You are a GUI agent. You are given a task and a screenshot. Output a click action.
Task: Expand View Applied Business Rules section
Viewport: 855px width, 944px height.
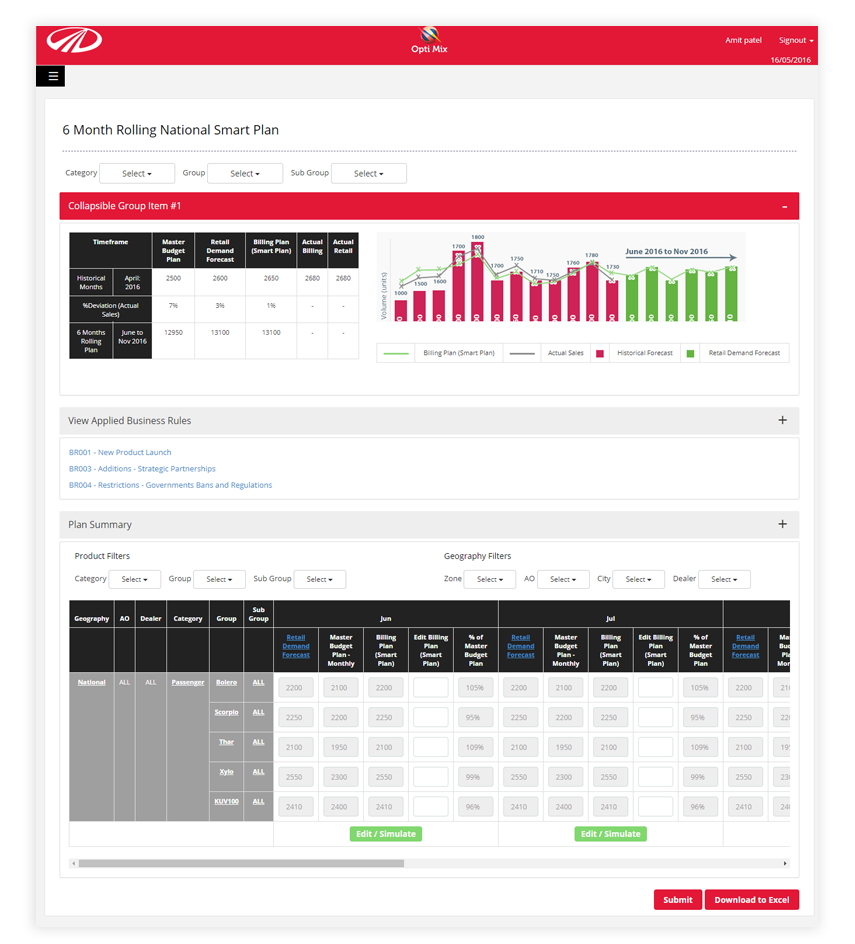pos(782,421)
